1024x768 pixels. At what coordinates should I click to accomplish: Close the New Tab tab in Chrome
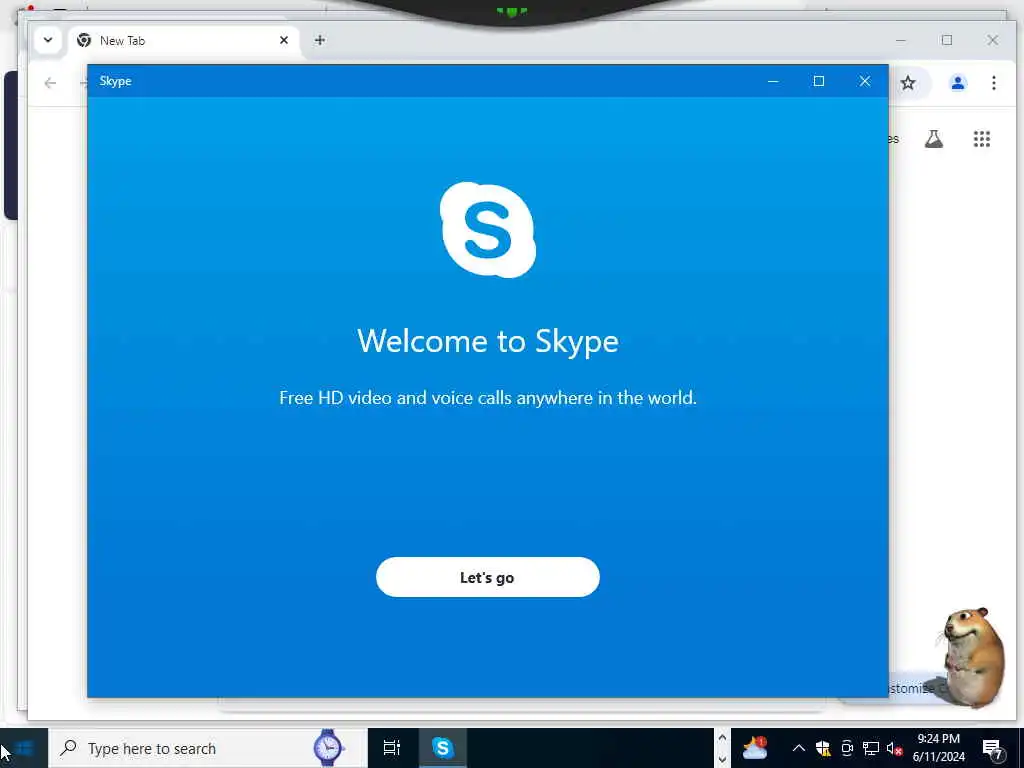[x=284, y=40]
